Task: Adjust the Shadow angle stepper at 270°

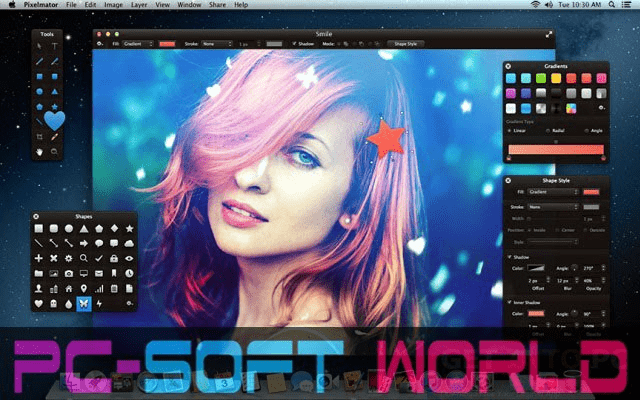Action: tap(603, 268)
